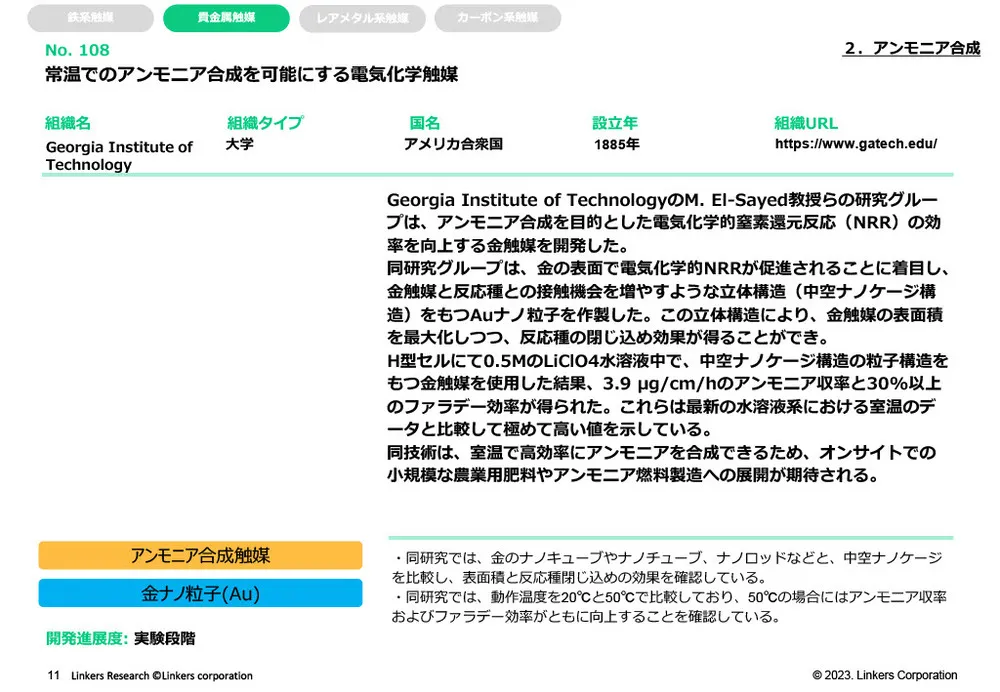Click the 国名 label
1000x692 pixels.
tap(425, 123)
